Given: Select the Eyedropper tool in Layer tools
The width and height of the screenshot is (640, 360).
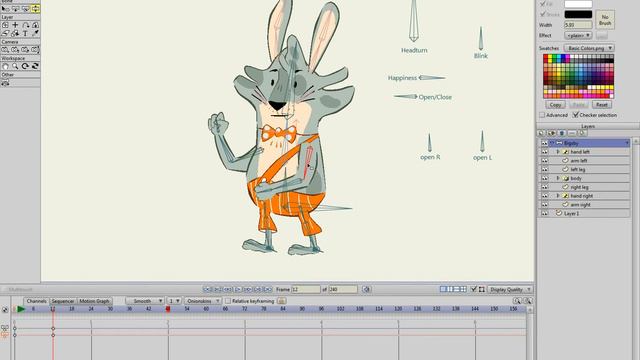Looking at the screenshot, I should click(36, 33).
